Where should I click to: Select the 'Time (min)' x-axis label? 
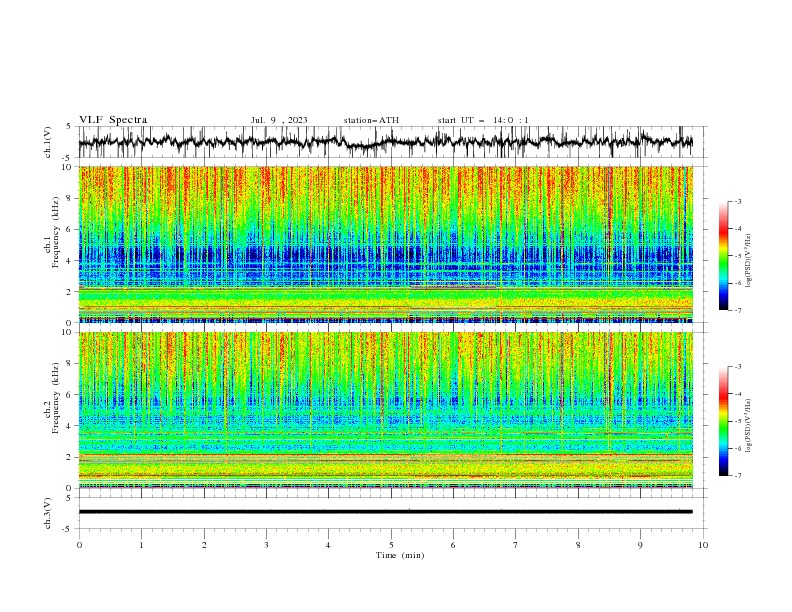coord(400,555)
